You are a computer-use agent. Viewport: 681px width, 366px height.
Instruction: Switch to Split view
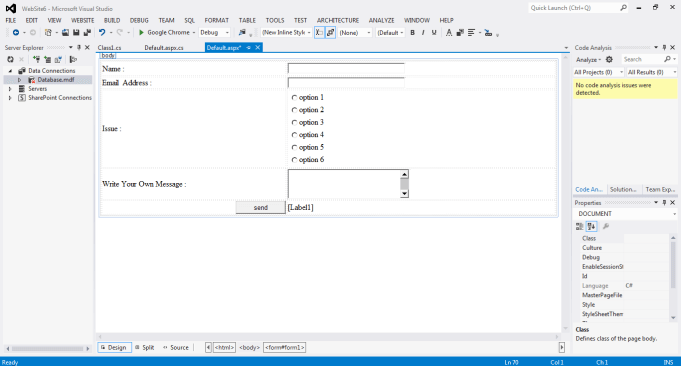[145, 347]
